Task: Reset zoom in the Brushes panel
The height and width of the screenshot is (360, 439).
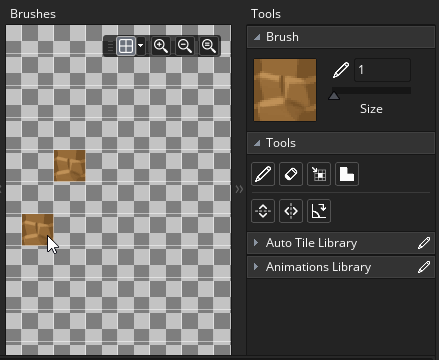Action: [x=209, y=46]
